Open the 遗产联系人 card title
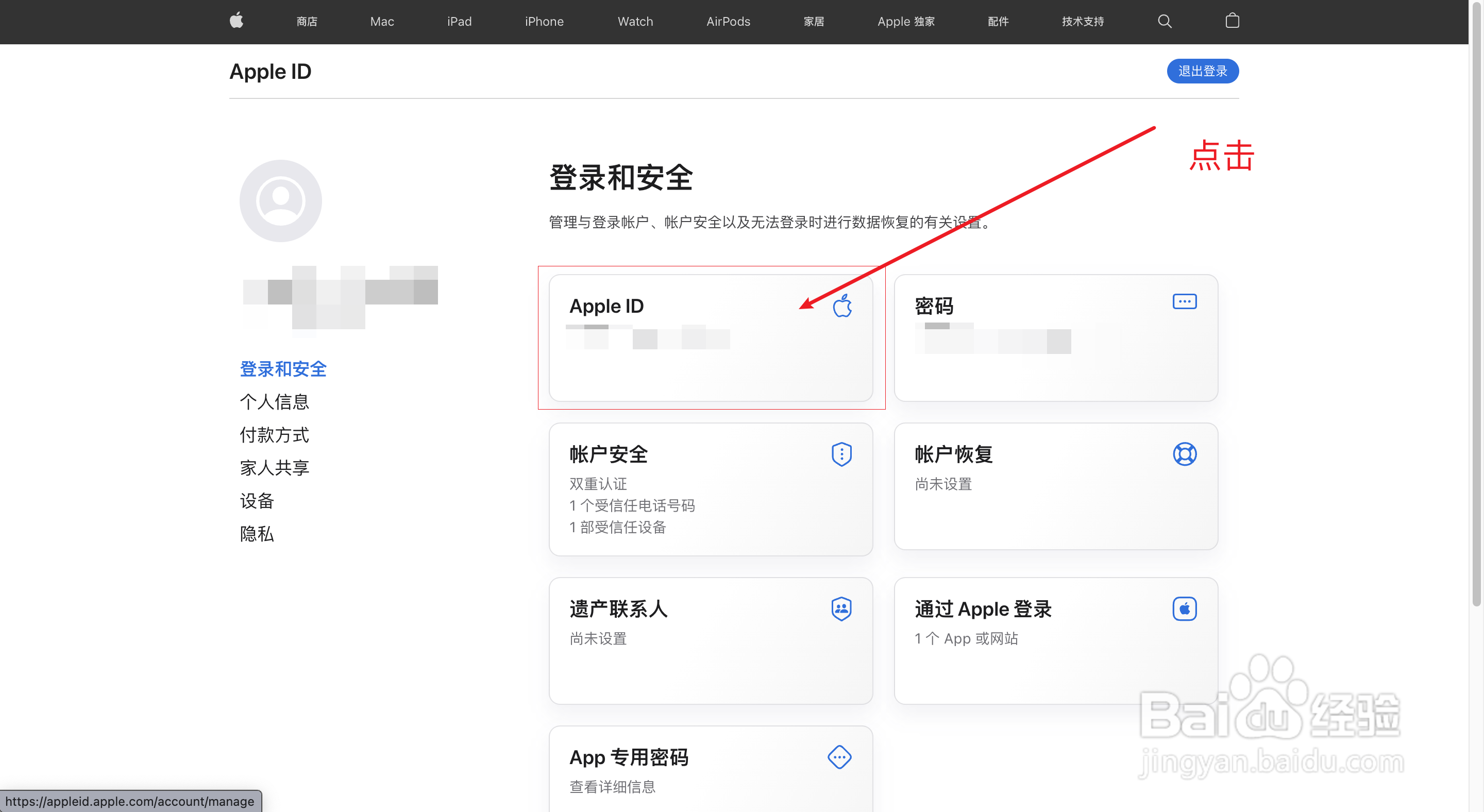Screen dimensions: 1484x812 618,608
